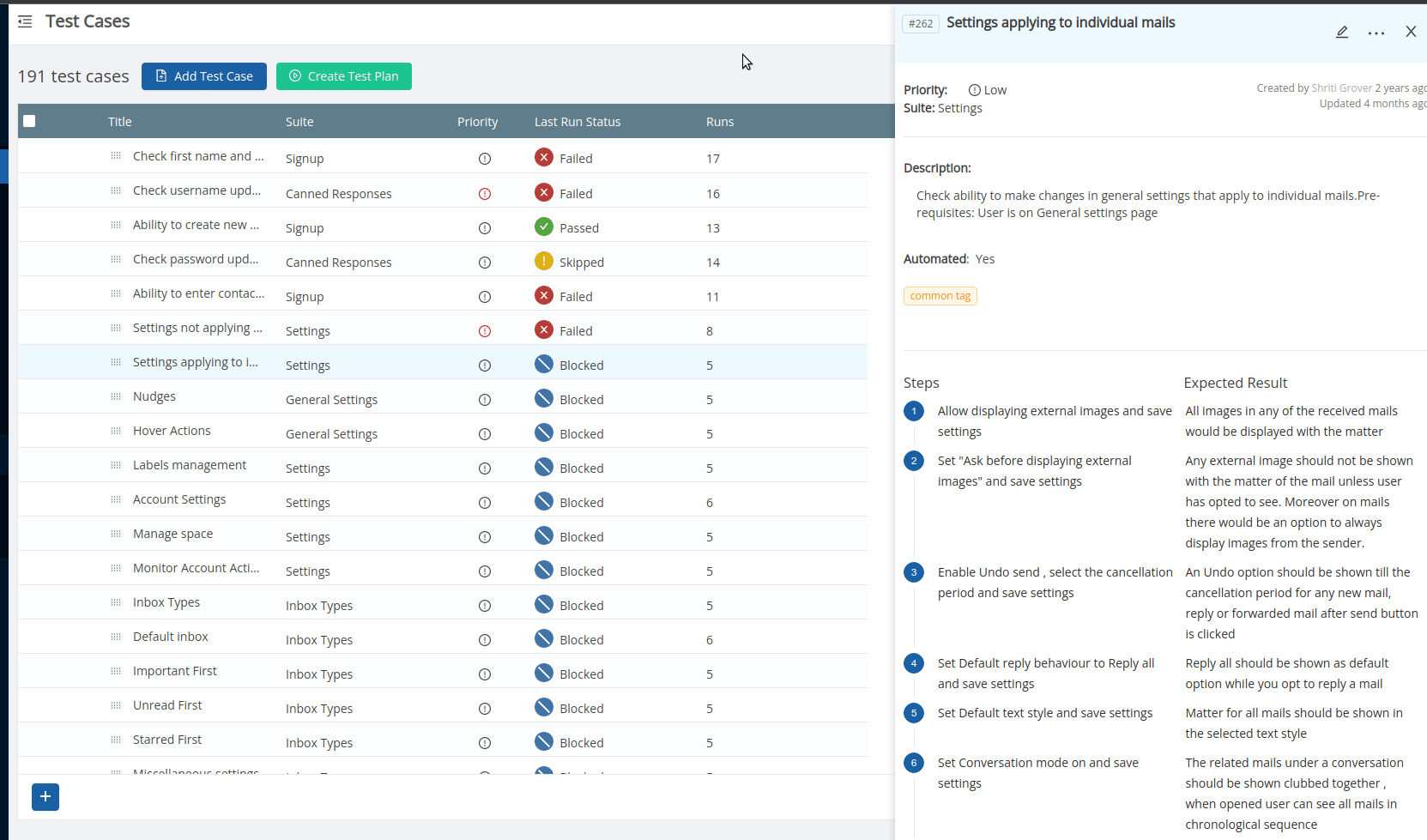Image resolution: width=1427 pixels, height=840 pixels.
Task: Sort table by Title column header
Action: (120, 122)
